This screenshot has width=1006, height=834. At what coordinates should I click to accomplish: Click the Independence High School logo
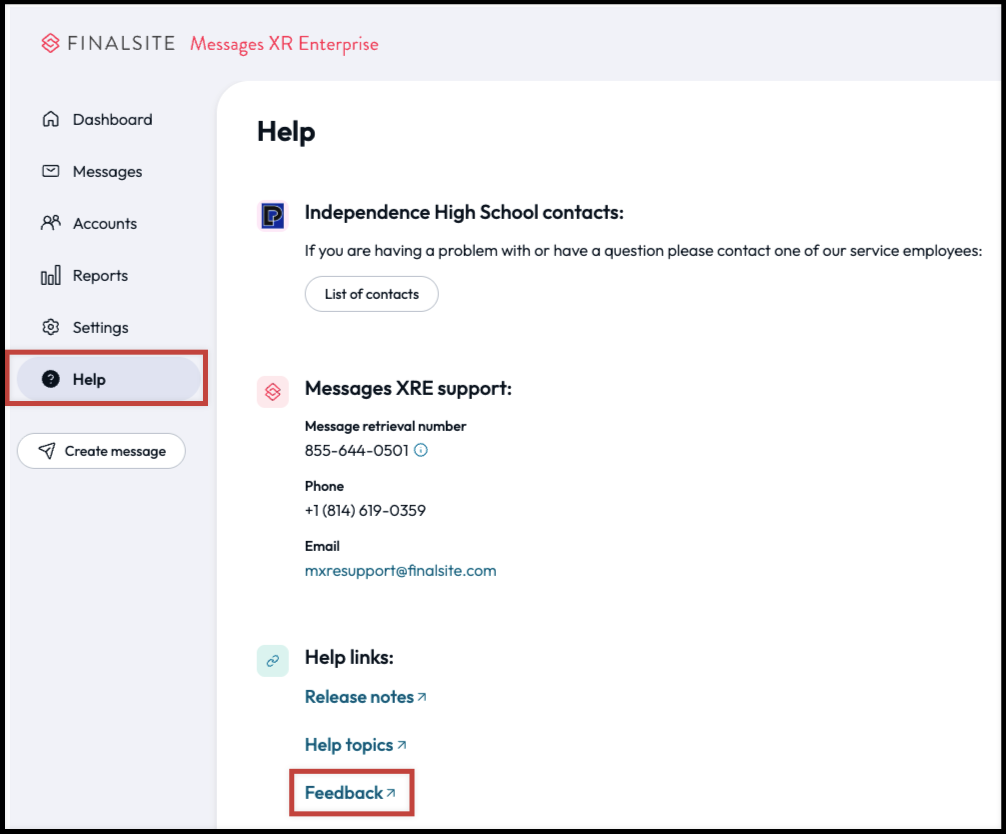coord(273,216)
